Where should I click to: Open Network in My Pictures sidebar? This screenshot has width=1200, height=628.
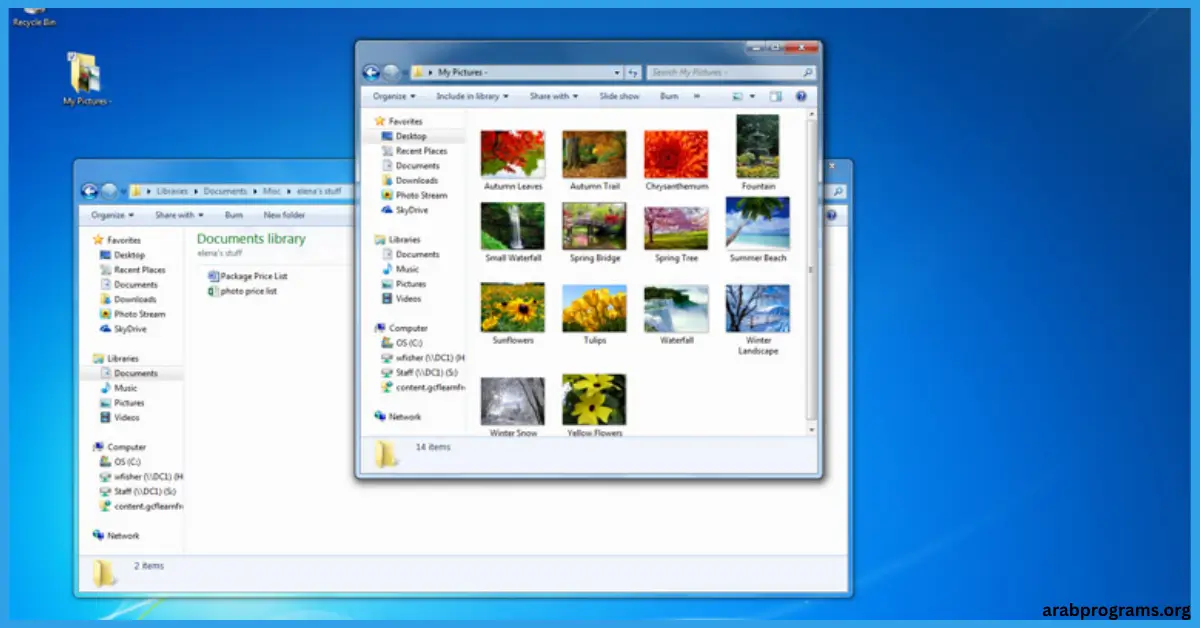coord(397,416)
